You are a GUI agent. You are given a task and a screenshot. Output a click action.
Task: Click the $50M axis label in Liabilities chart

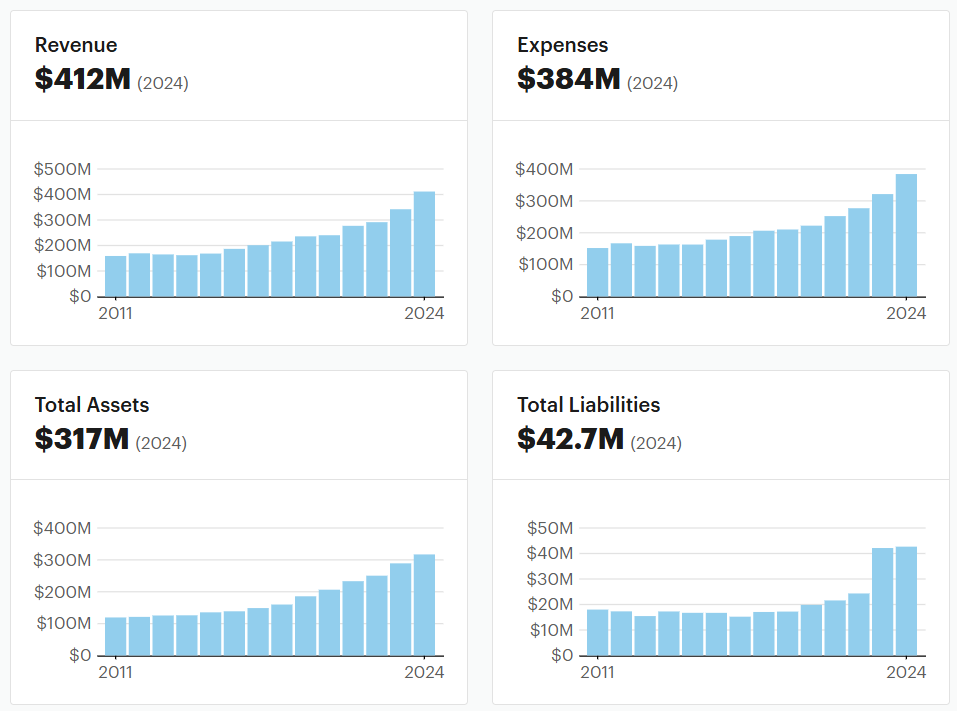[x=549, y=528]
